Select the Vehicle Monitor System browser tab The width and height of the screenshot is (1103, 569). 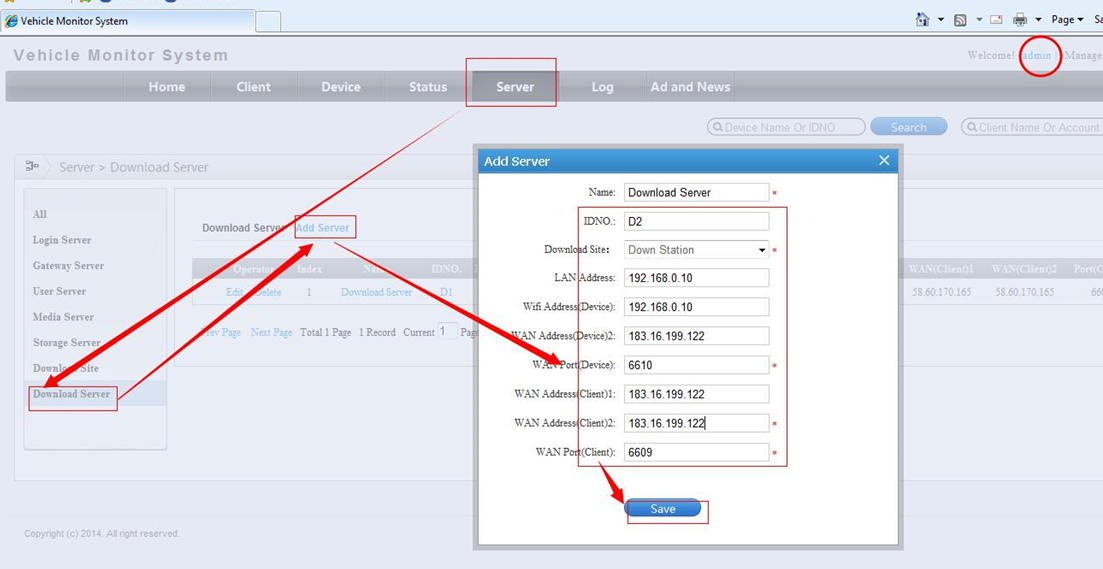tap(128, 21)
